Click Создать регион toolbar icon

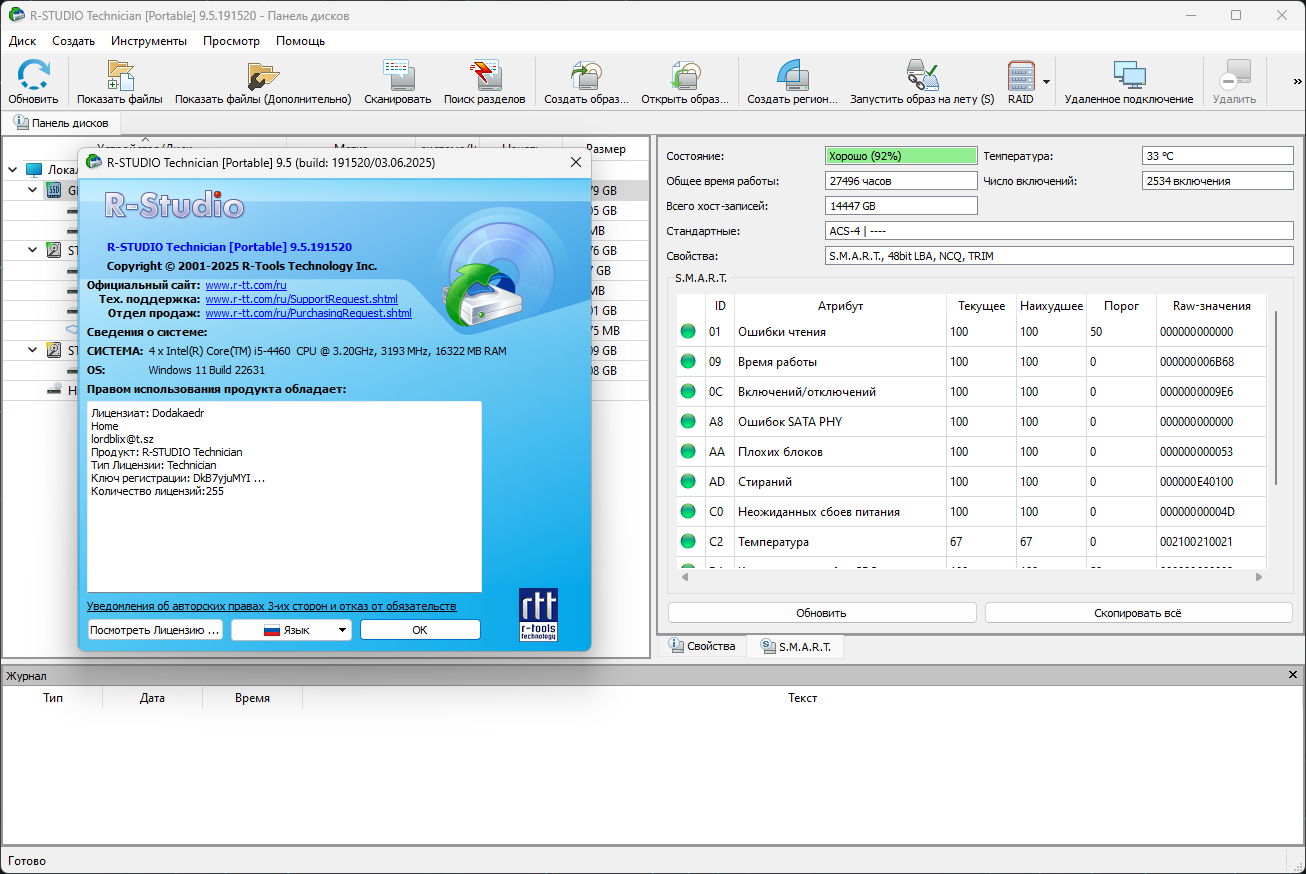pos(792,77)
